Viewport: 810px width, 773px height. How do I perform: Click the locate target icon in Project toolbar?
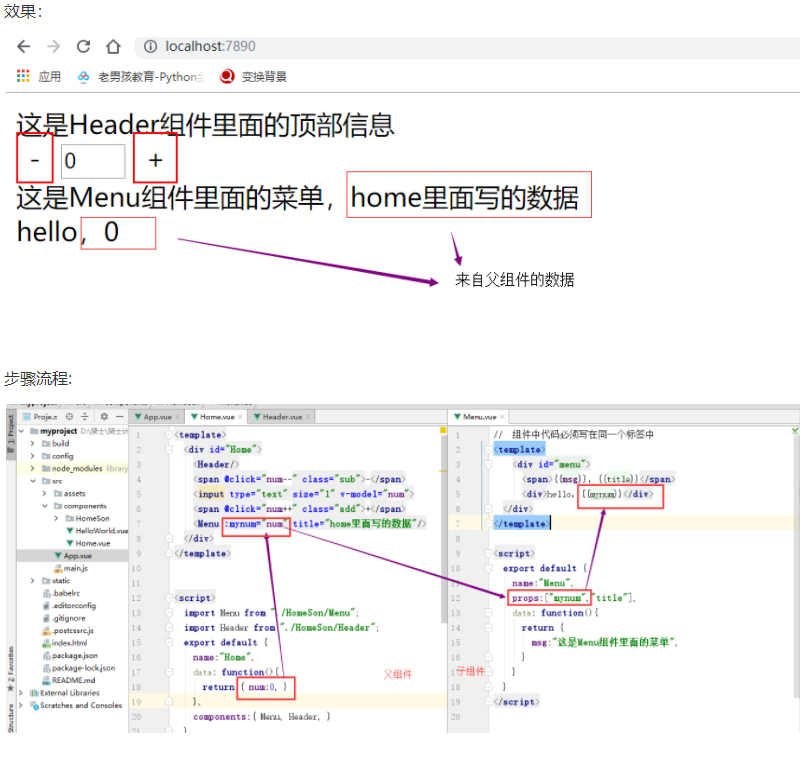pyautogui.click(x=69, y=416)
